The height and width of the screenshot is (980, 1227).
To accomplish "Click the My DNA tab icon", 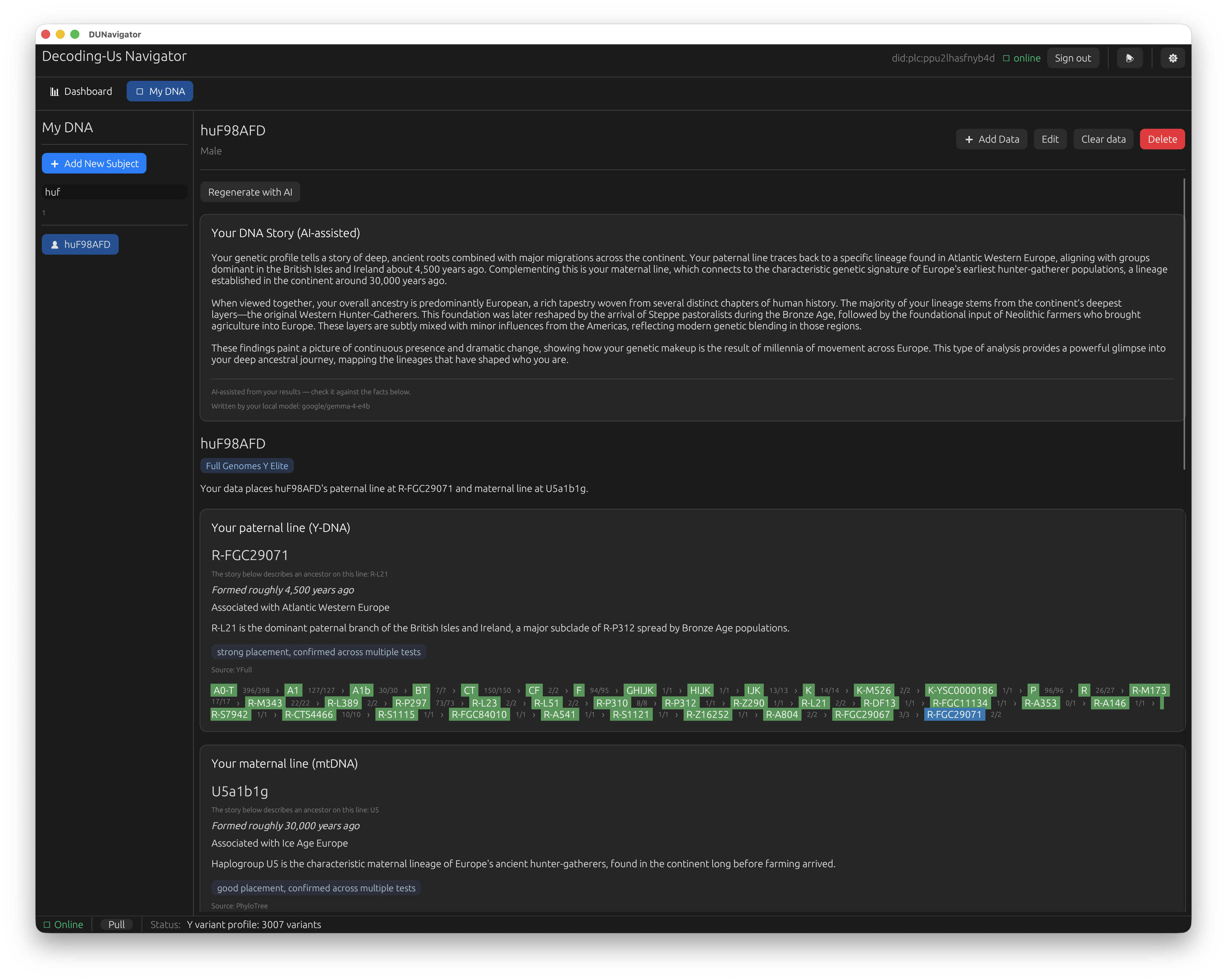I will [140, 92].
